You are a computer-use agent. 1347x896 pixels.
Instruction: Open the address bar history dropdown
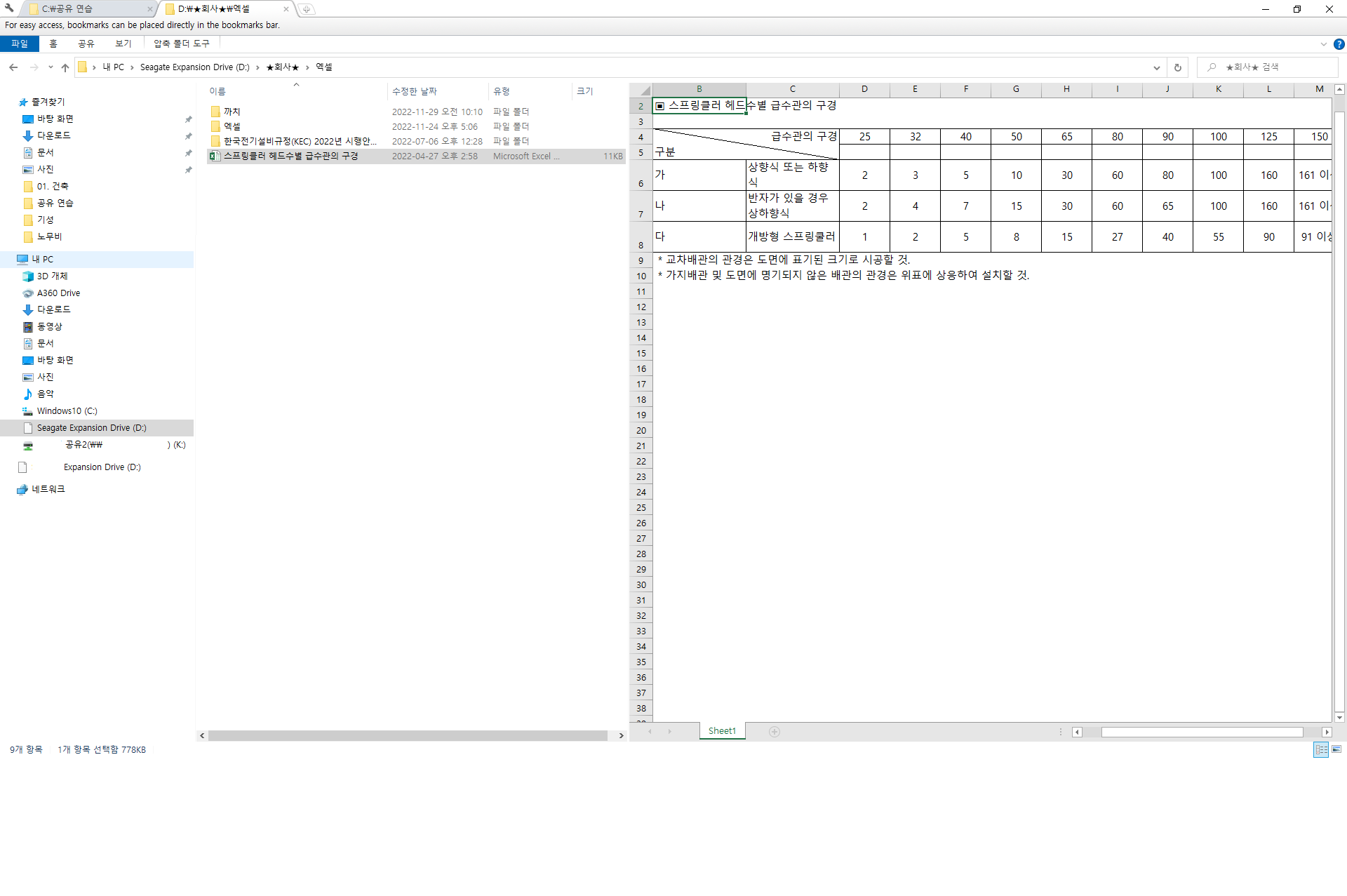pos(1156,67)
